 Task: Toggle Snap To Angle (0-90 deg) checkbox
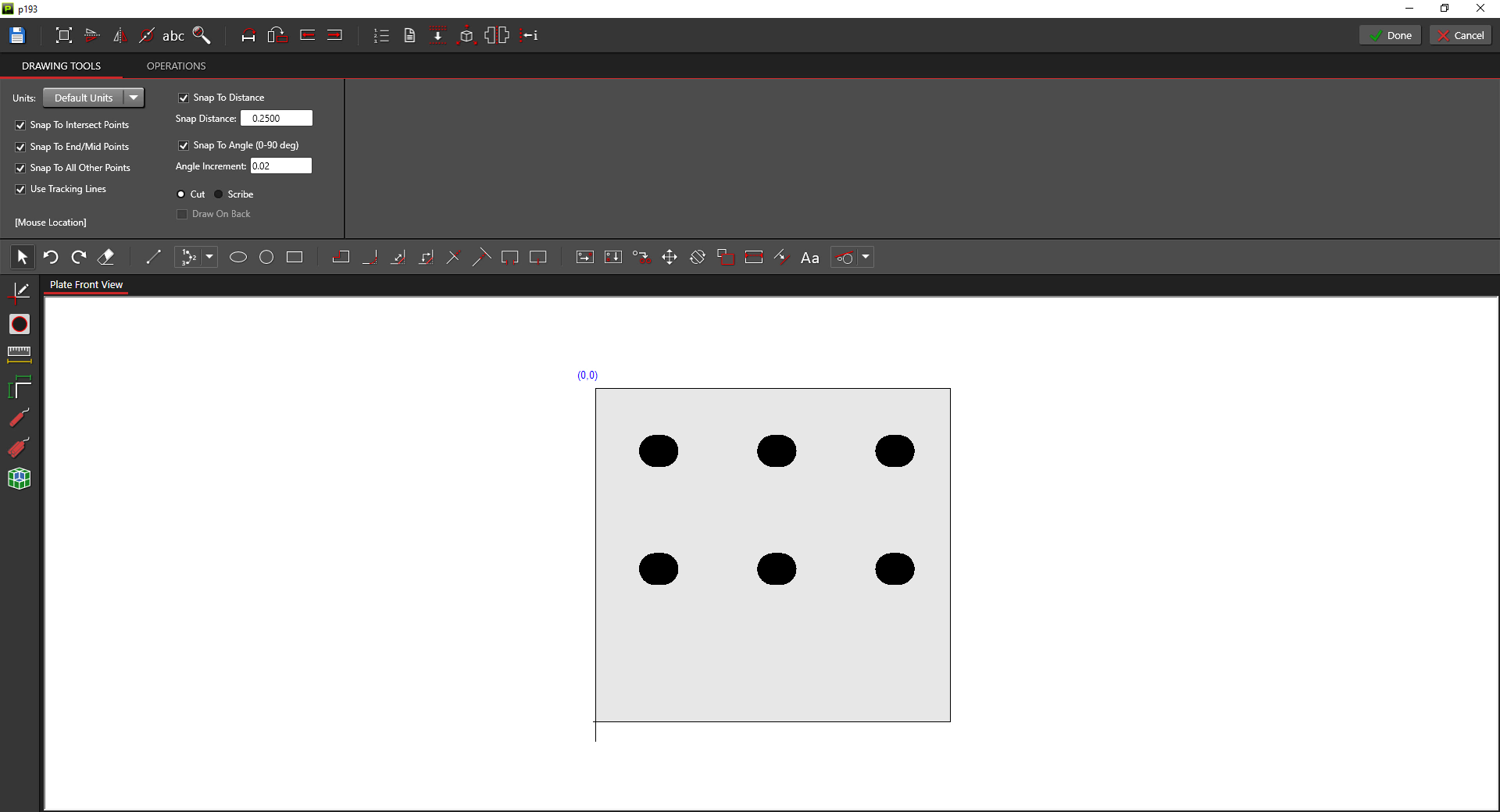pyautogui.click(x=184, y=145)
